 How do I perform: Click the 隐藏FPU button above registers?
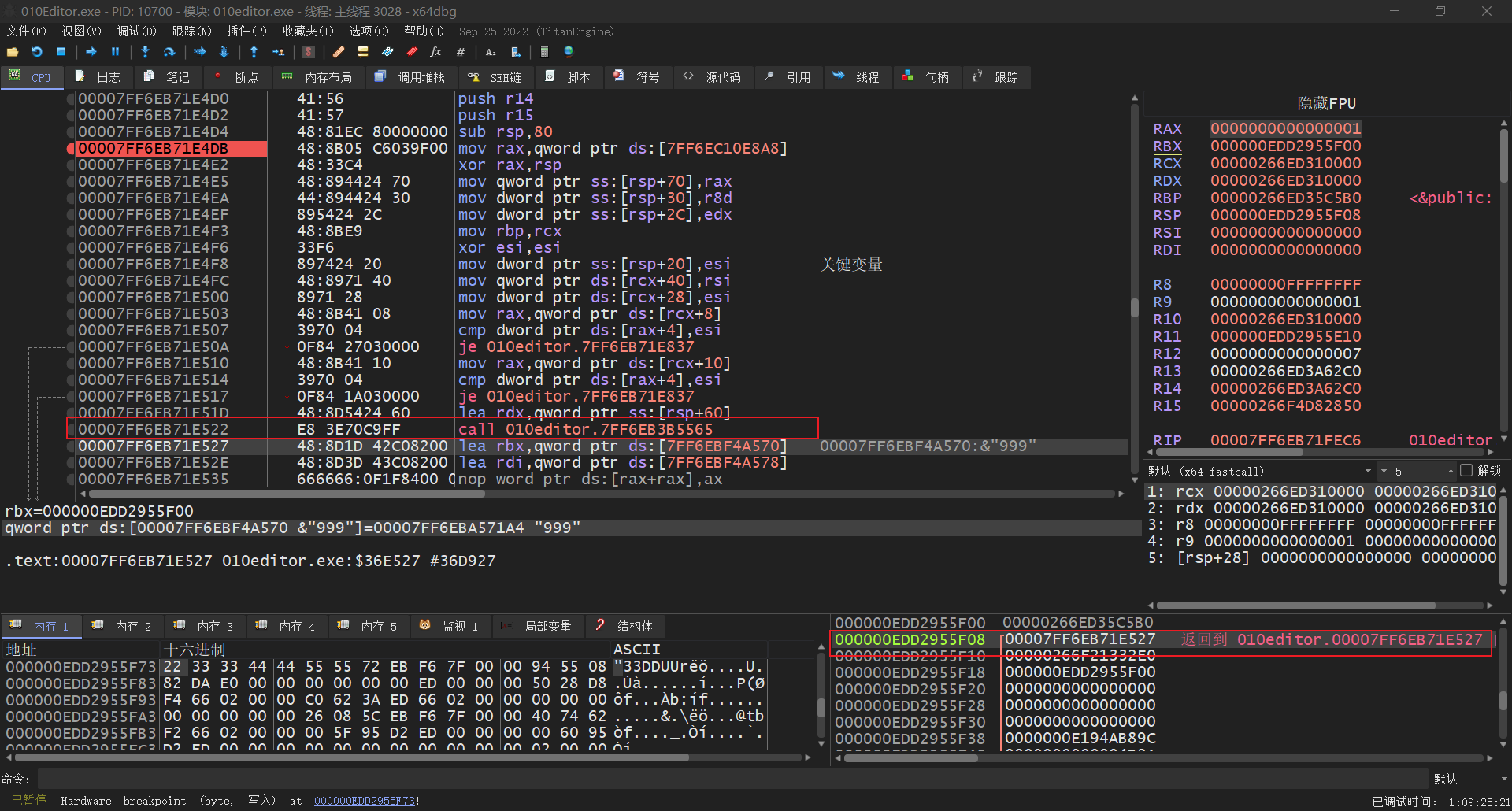pos(1326,103)
